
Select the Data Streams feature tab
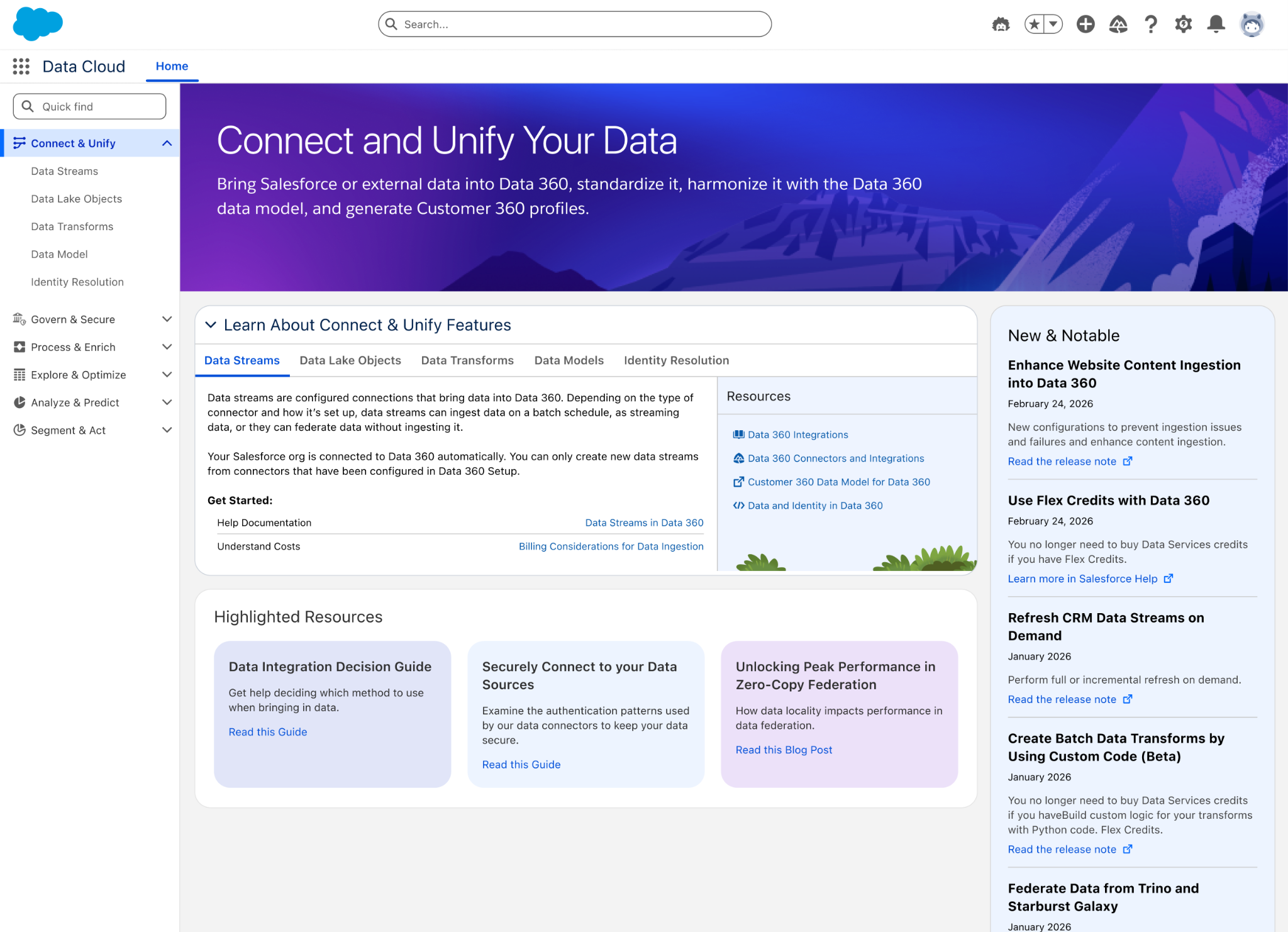coord(241,360)
